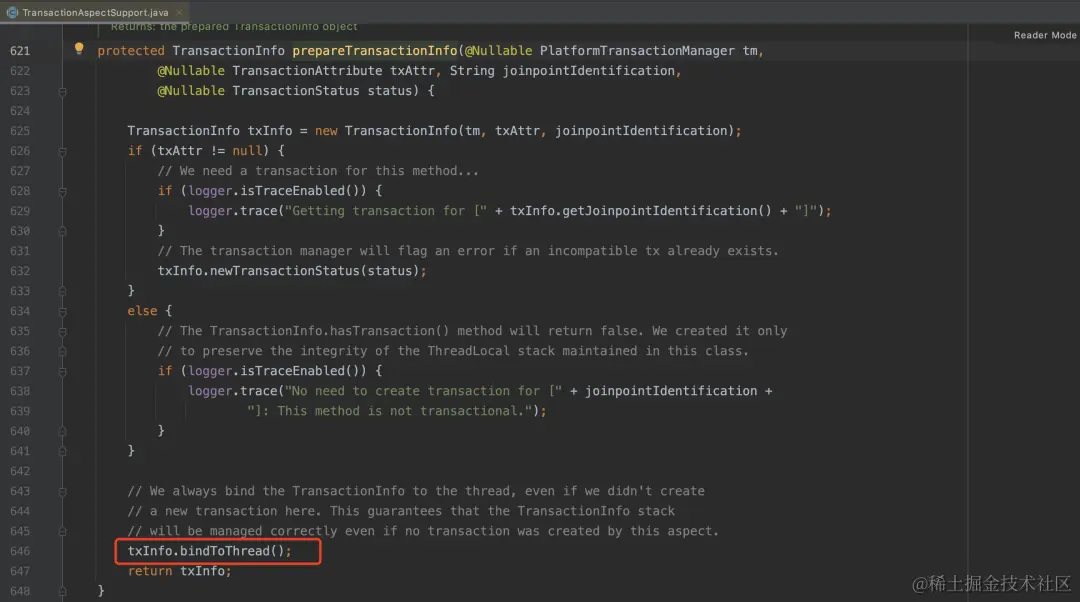Click the TransactionAttribute type on line 622
Screen dimensions: 1080x602
[307, 71]
